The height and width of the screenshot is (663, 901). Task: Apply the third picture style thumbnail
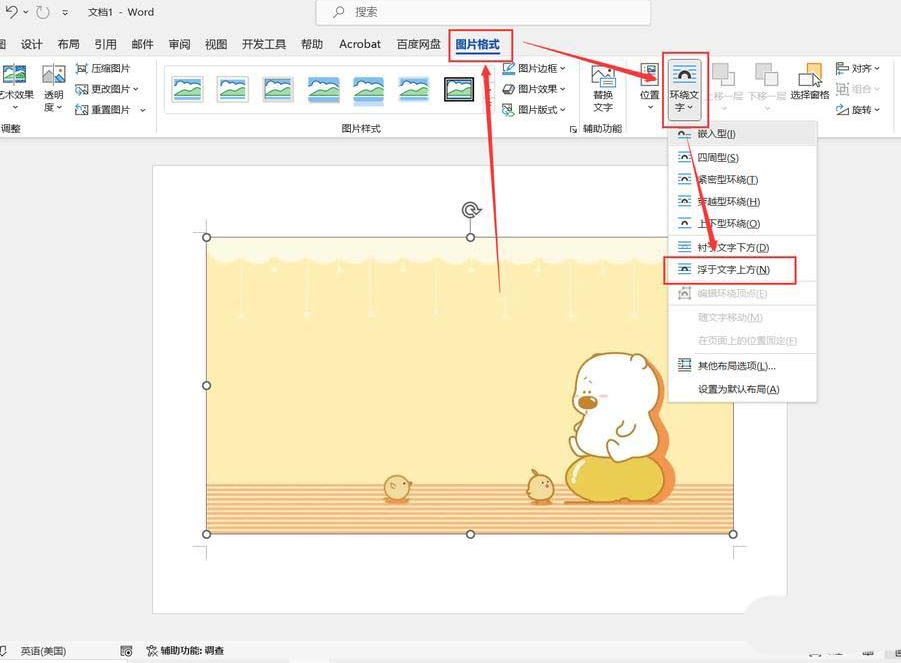278,89
